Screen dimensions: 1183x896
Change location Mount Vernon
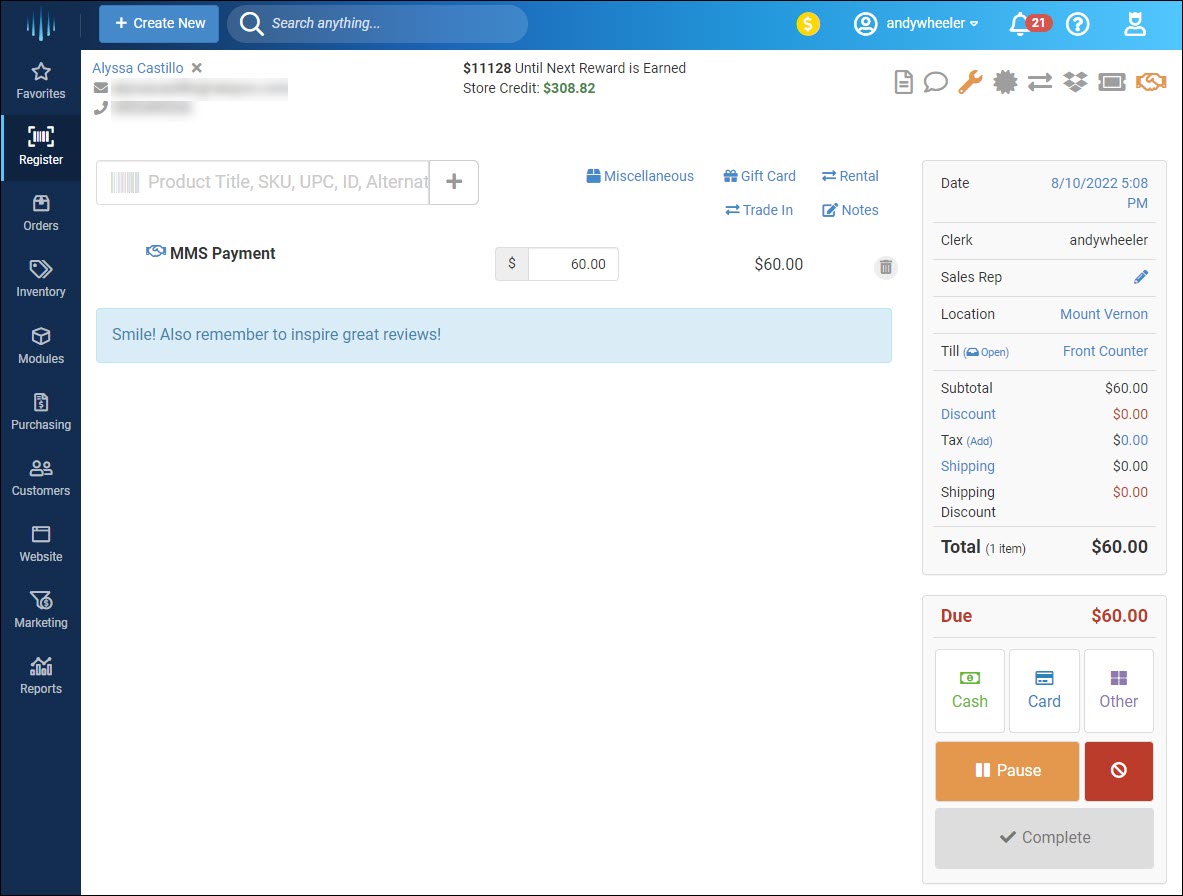[1104, 314]
